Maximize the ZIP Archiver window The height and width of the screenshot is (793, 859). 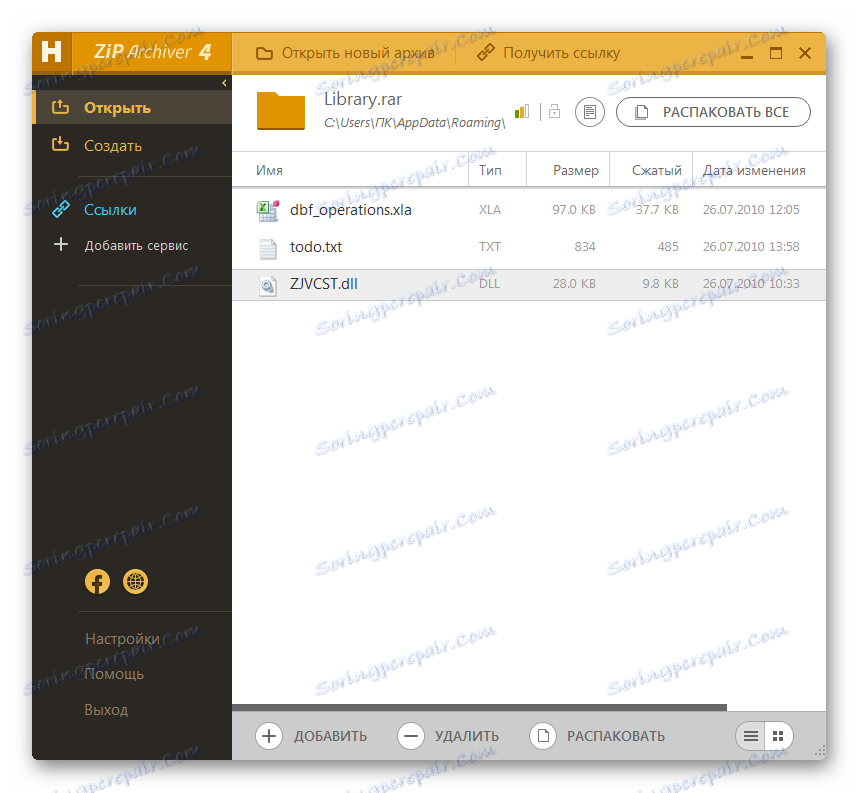point(776,53)
